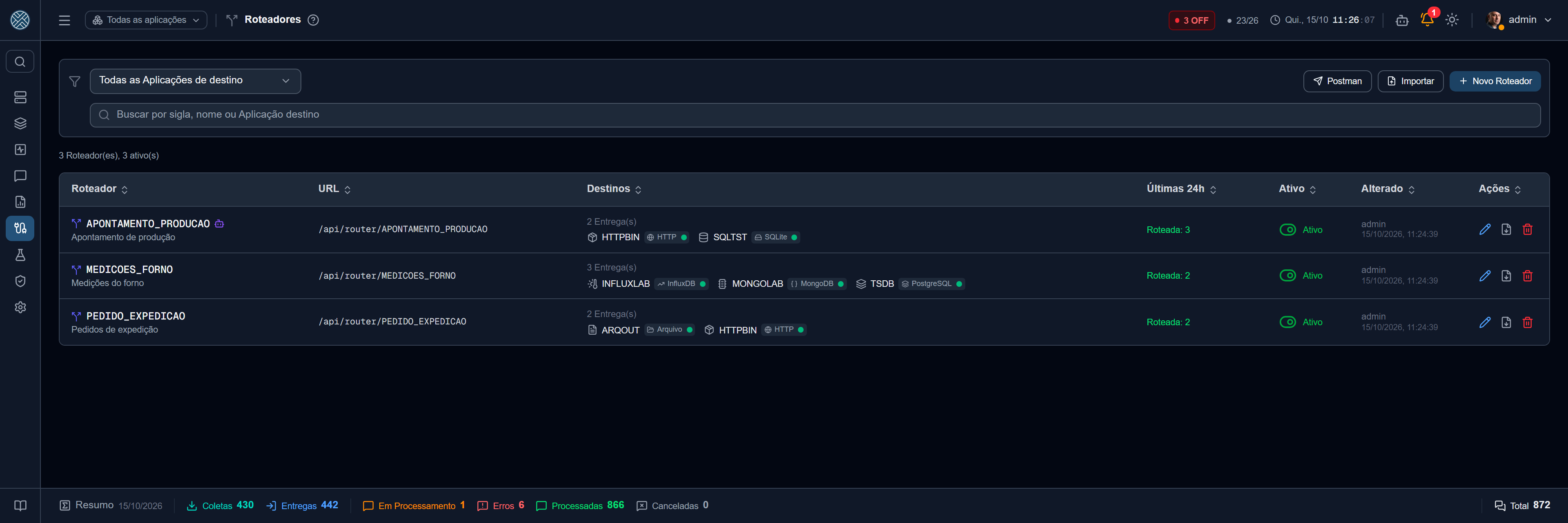Open the book documentation icon in the sidebar
The height and width of the screenshot is (523, 1568).
pyautogui.click(x=20, y=506)
